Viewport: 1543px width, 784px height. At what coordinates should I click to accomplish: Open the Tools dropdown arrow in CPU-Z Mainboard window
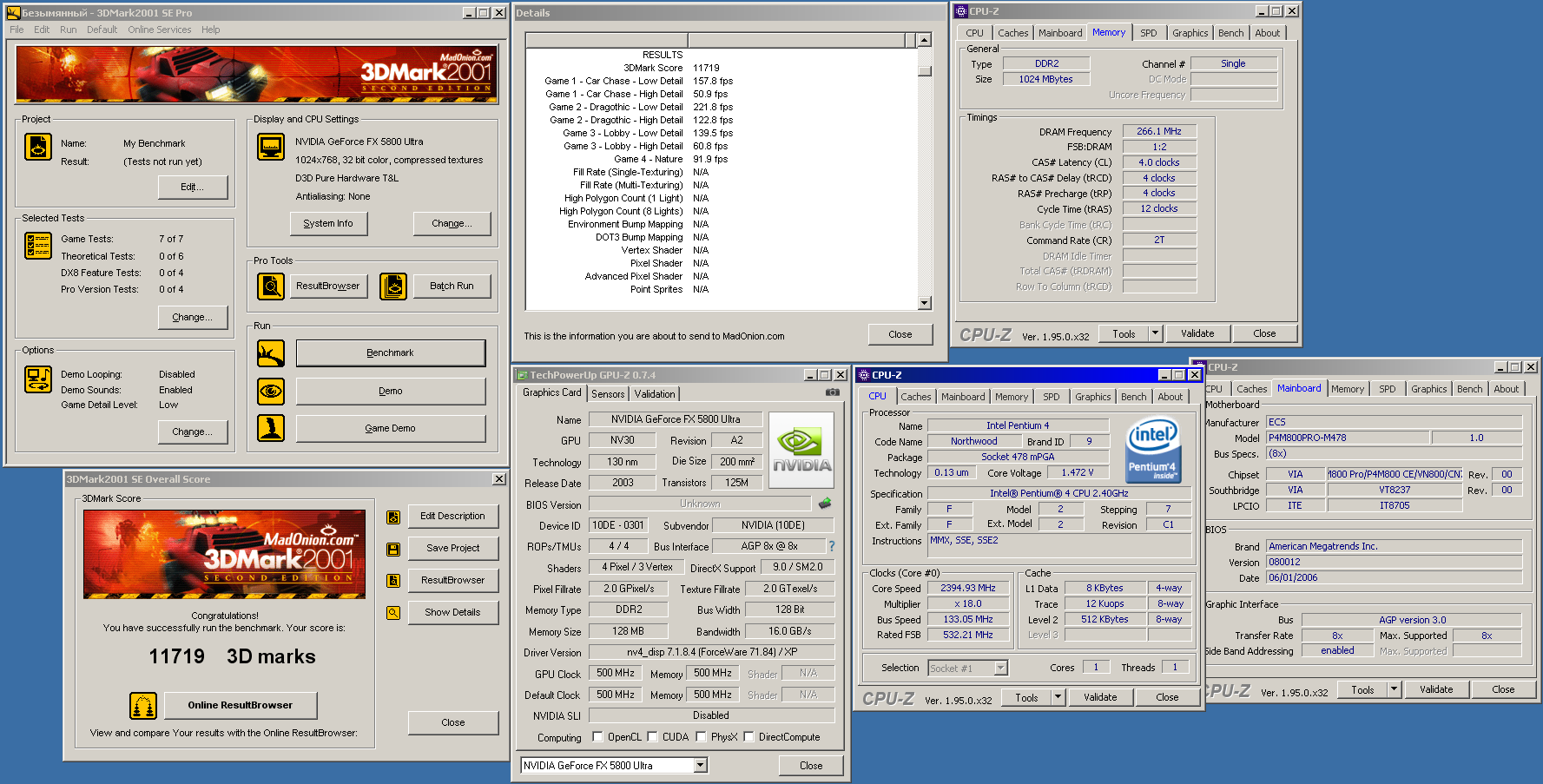1394,689
